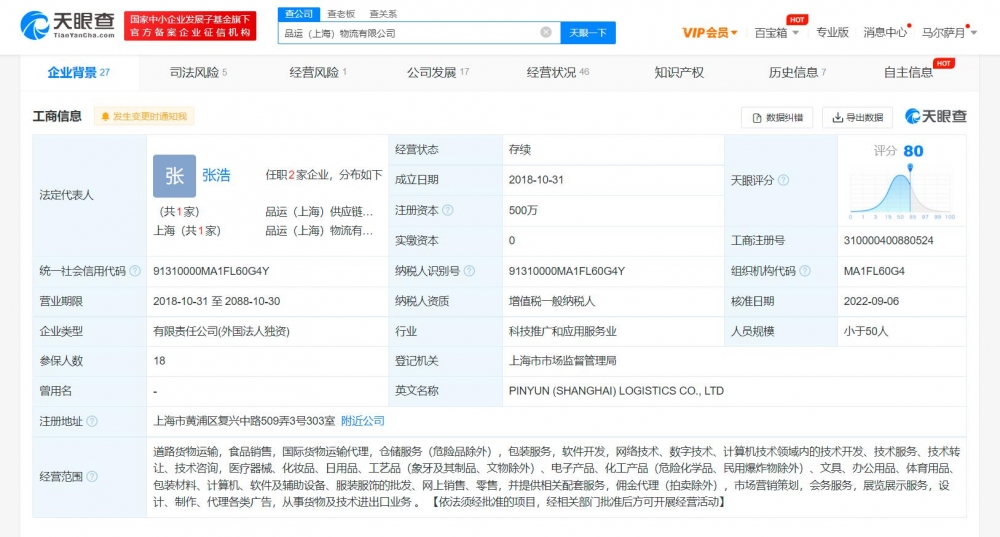The image size is (1000, 537).
Task: Select the 查老板 search tab
Action: click(x=341, y=13)
